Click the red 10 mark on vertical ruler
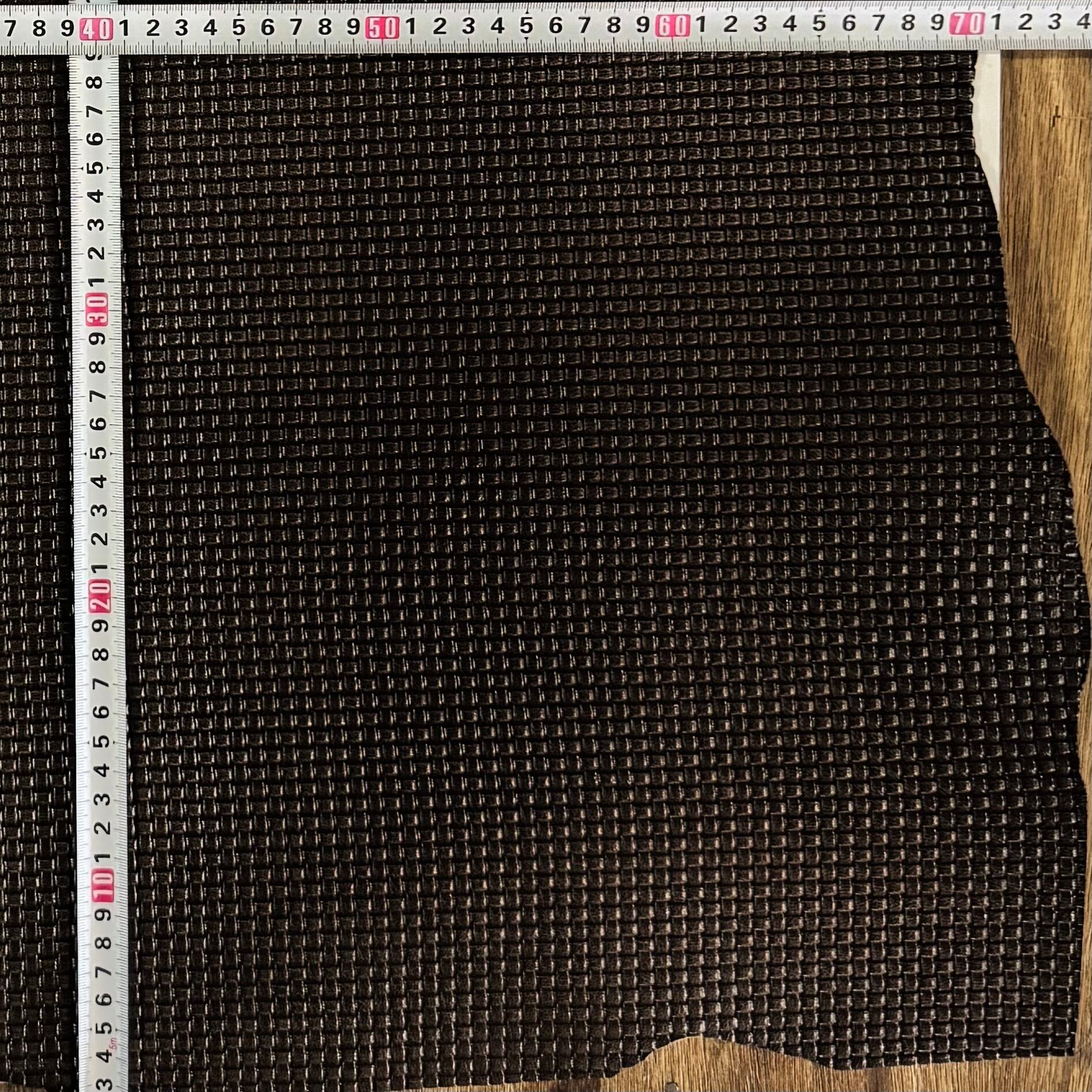 (x=103, y=885)
